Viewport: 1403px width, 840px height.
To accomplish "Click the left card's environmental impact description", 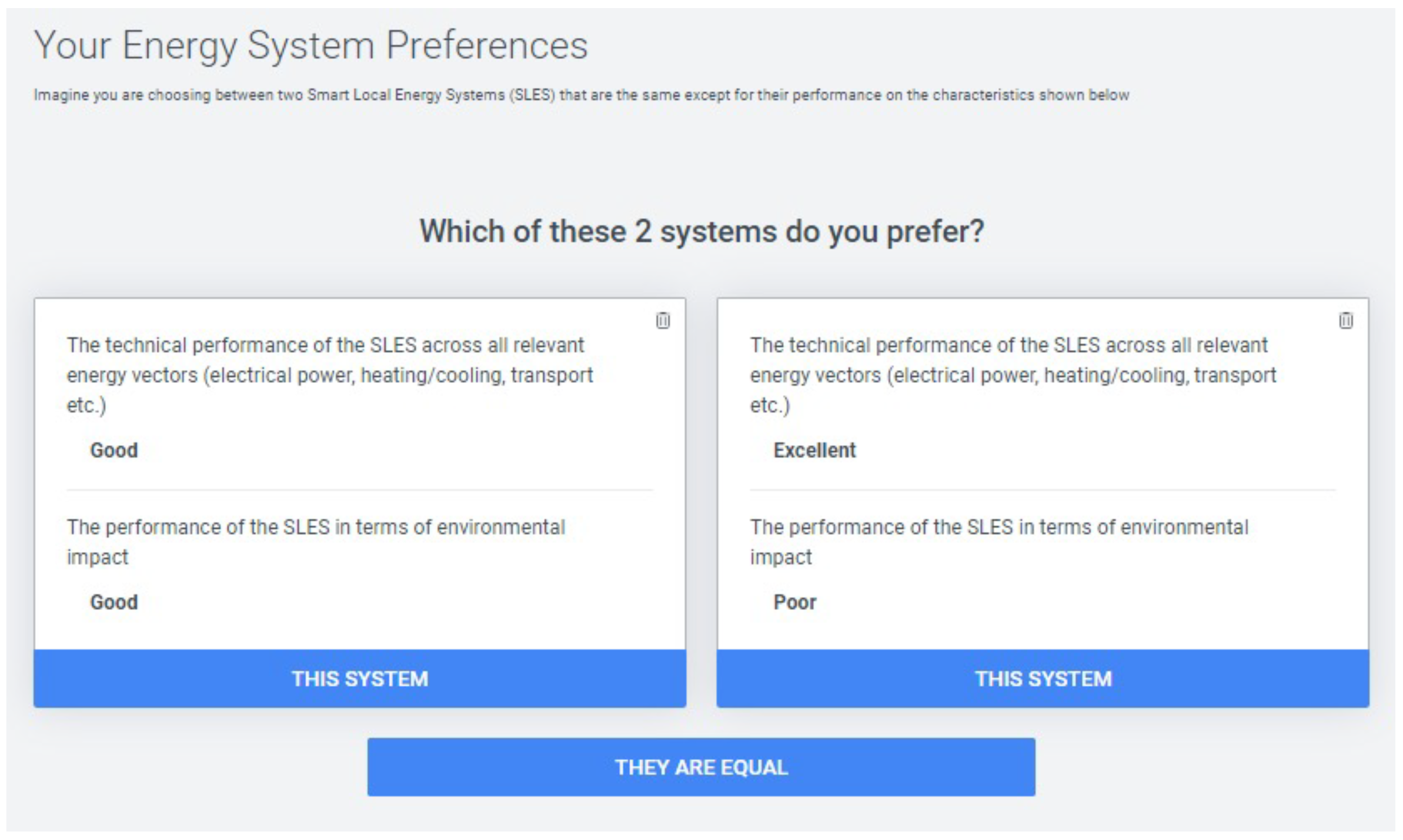I will (x=316, y=542).
